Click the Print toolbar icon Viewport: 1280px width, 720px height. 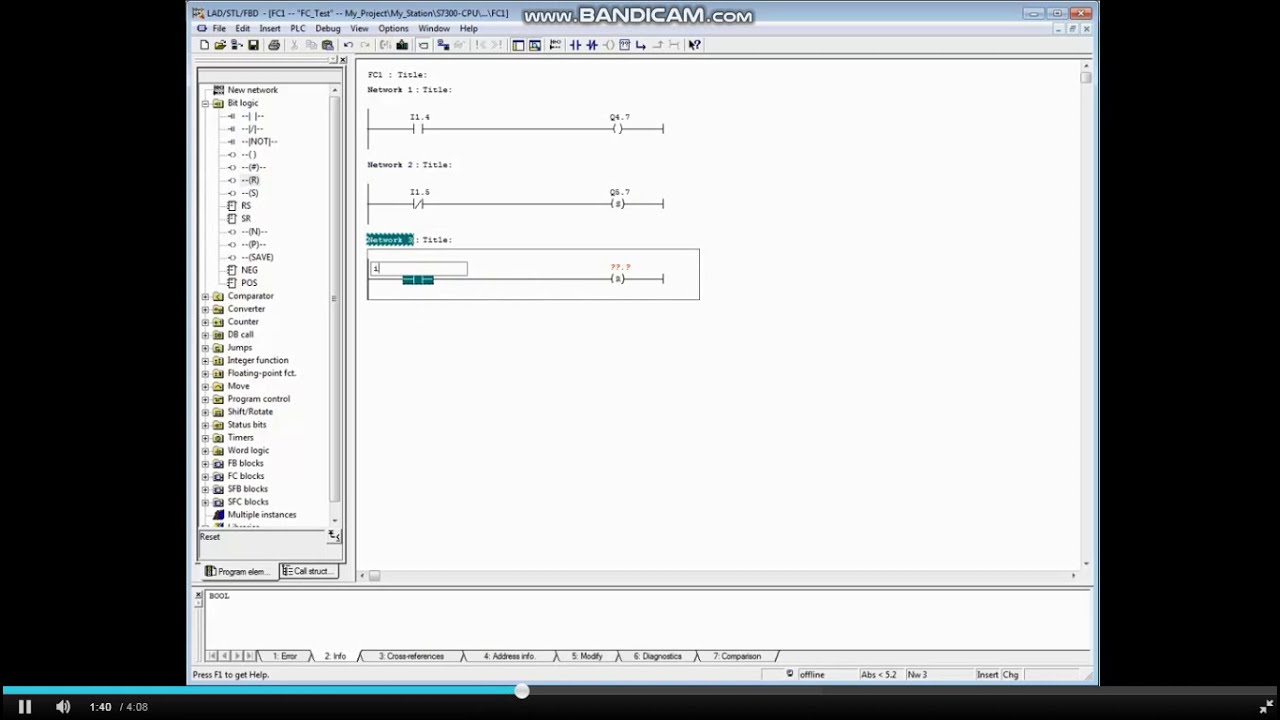click(274, 45)
